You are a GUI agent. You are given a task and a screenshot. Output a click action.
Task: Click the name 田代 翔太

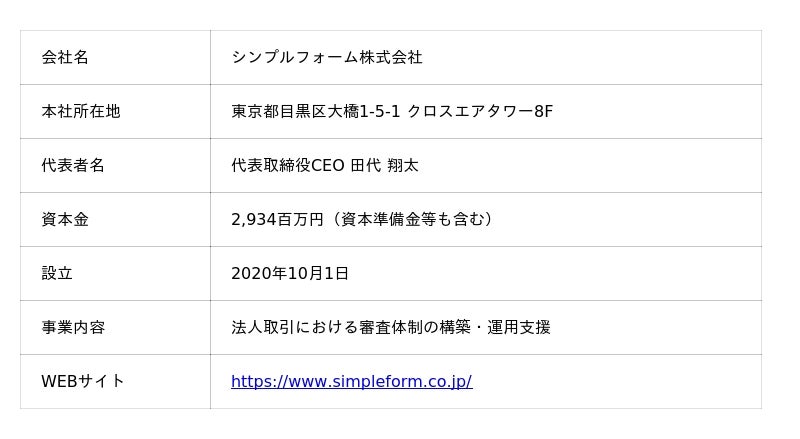(x=385, y=165)
